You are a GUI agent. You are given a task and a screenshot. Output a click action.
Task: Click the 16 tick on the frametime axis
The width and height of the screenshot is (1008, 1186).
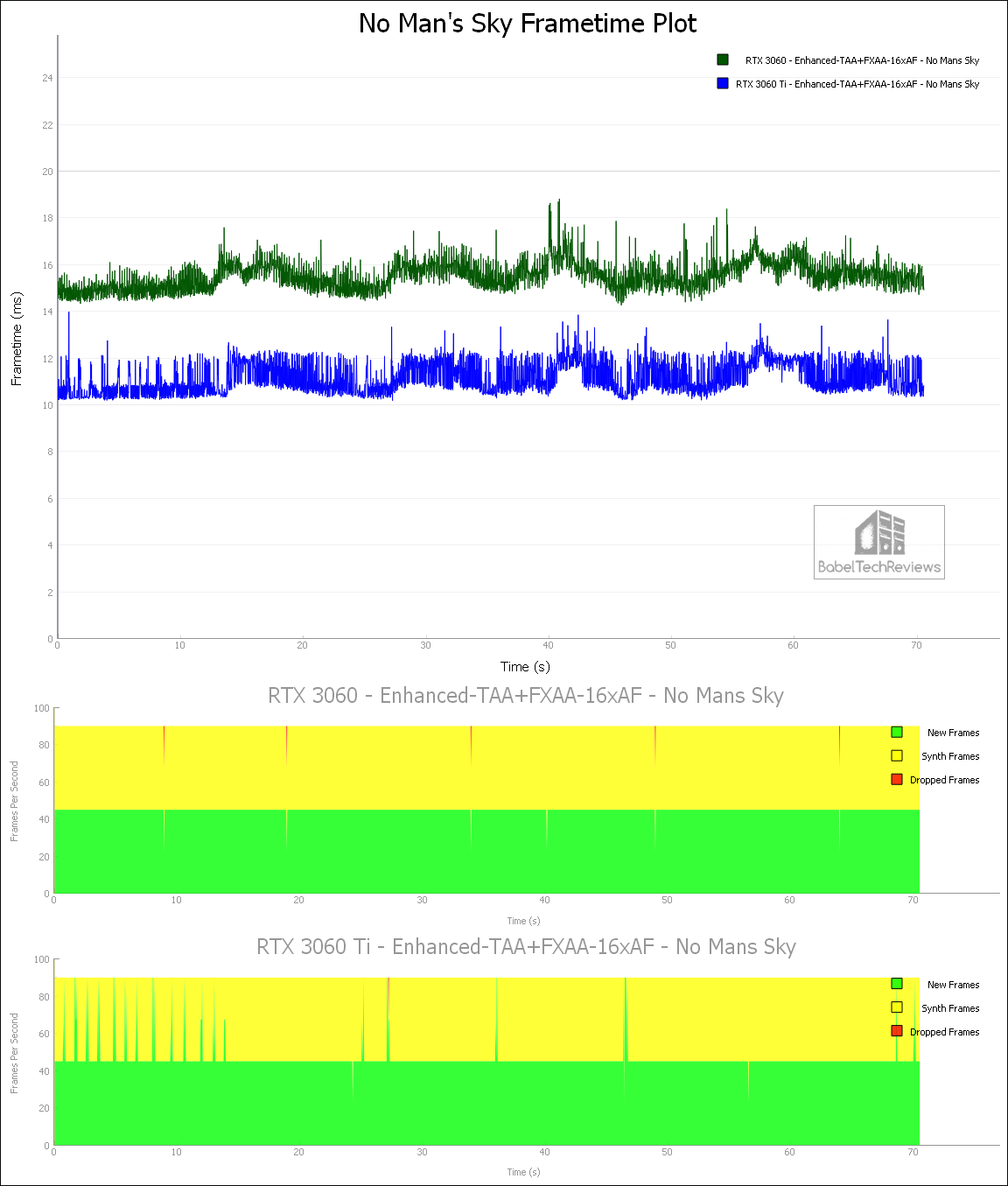tap(47, 265)
